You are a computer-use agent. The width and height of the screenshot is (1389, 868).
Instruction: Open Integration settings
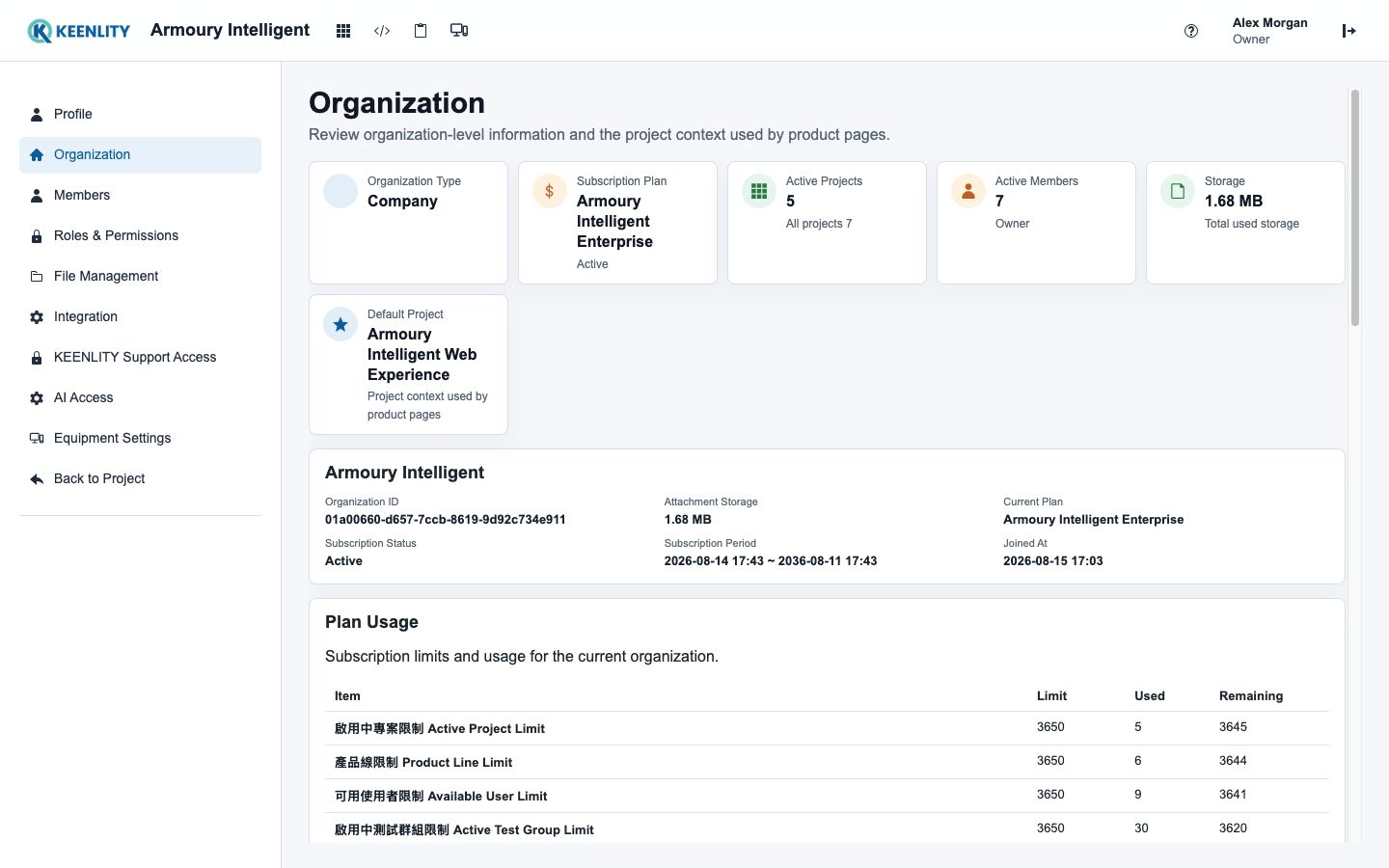pyautogui.click(x=140, y=317)
